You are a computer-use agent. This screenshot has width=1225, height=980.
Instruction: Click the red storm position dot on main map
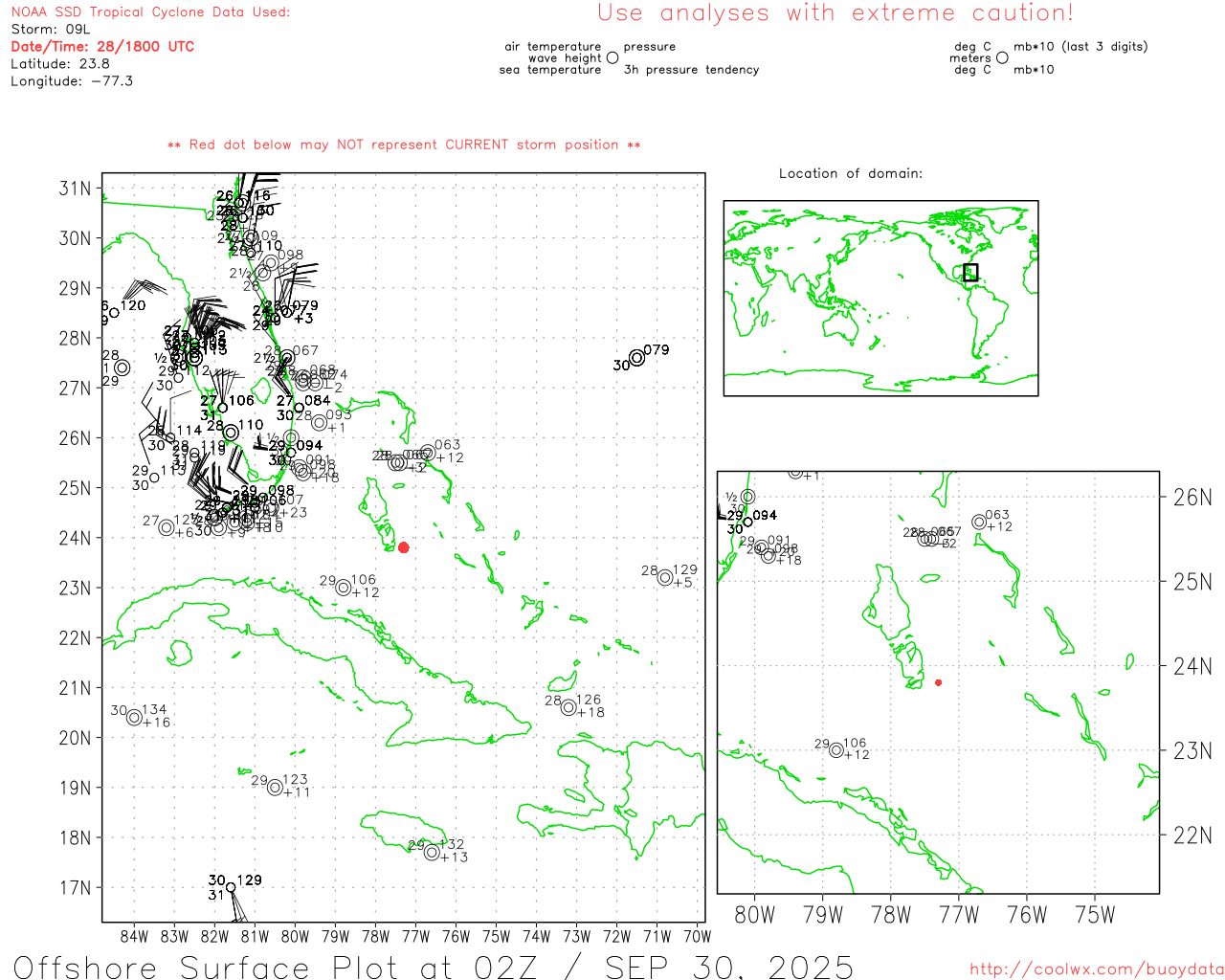(x=404, y=547)
